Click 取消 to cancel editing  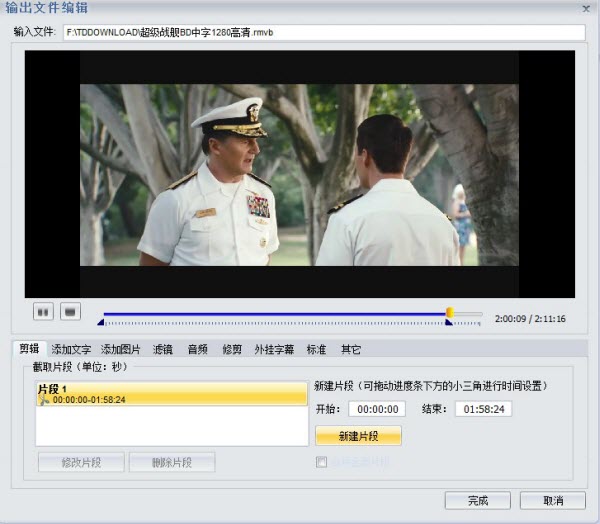point(553,500)
